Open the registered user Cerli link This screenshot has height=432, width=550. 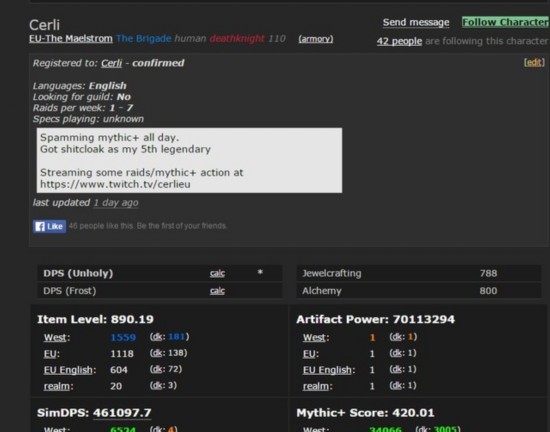112,63
